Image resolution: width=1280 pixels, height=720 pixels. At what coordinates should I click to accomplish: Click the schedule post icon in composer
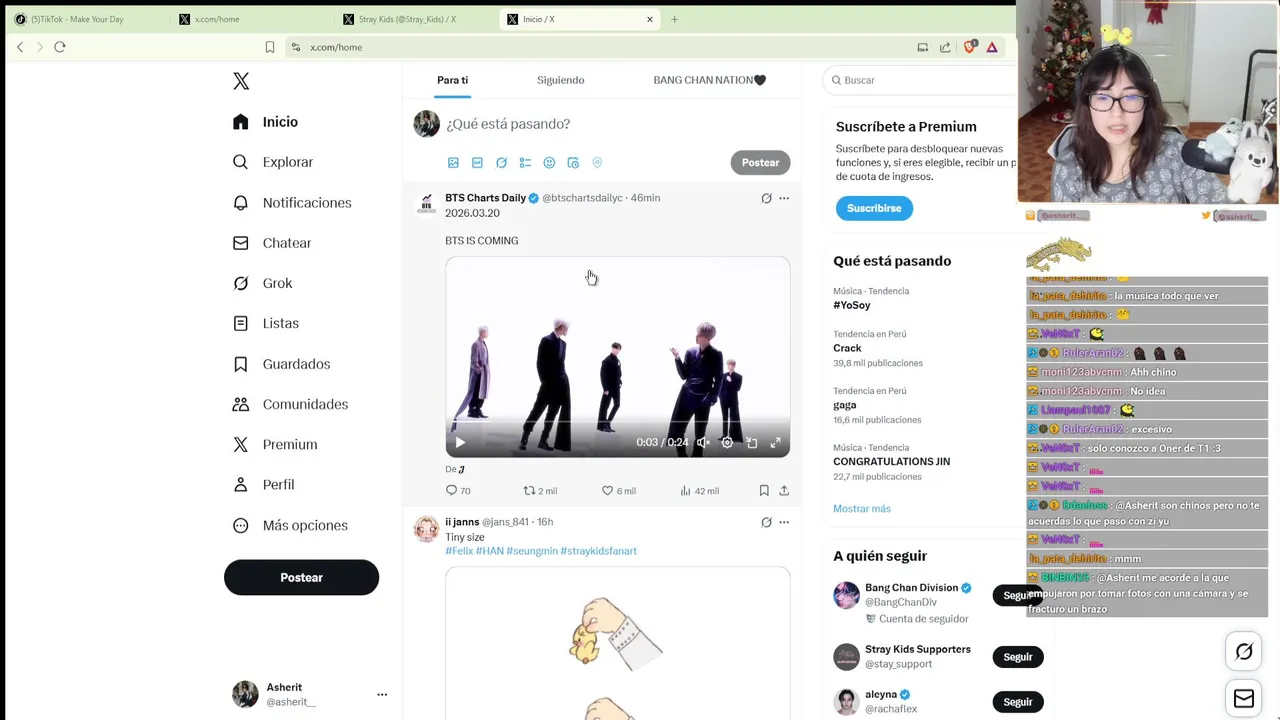tap(573, 163)
